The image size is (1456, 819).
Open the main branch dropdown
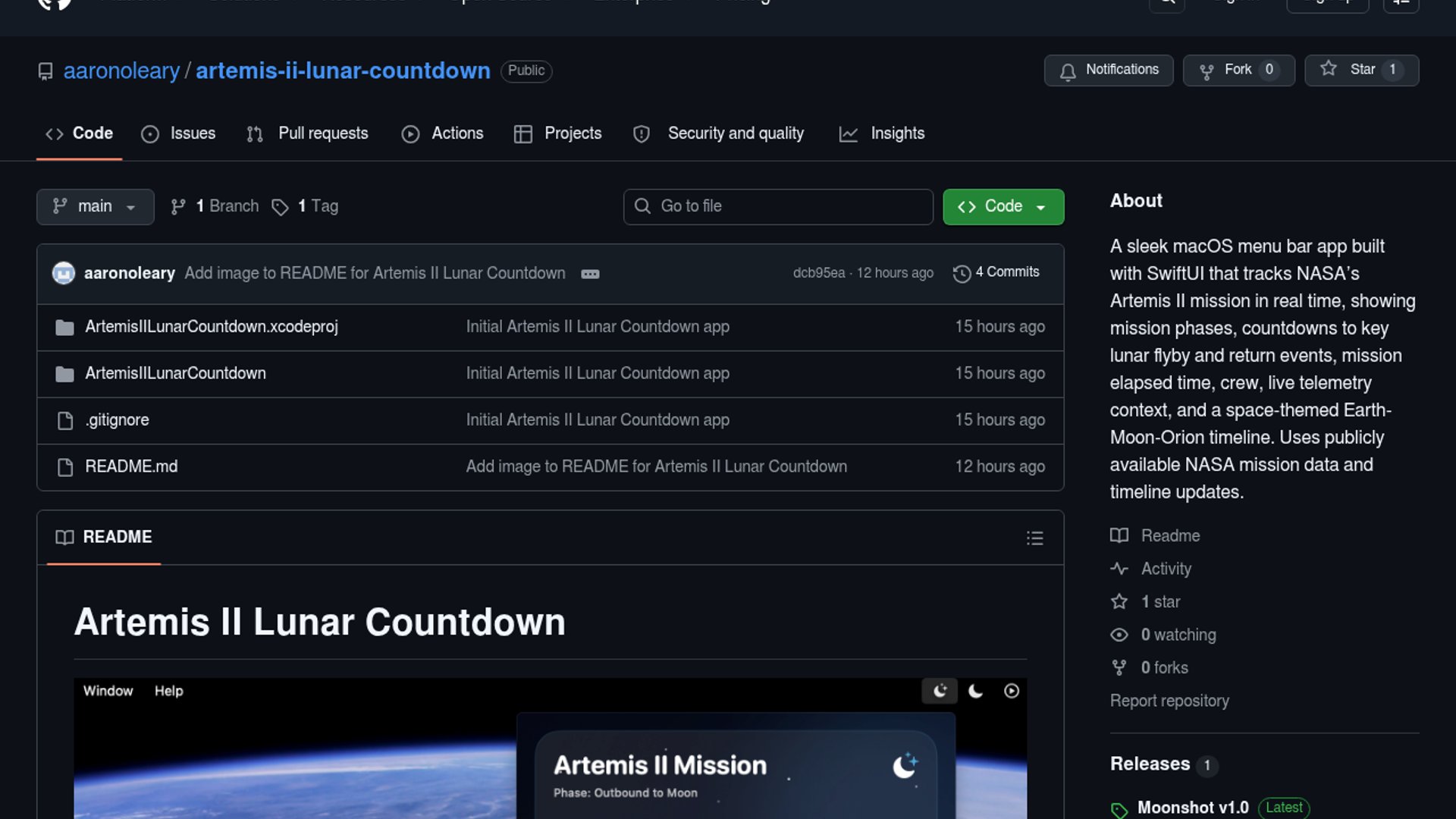[95, 206]
